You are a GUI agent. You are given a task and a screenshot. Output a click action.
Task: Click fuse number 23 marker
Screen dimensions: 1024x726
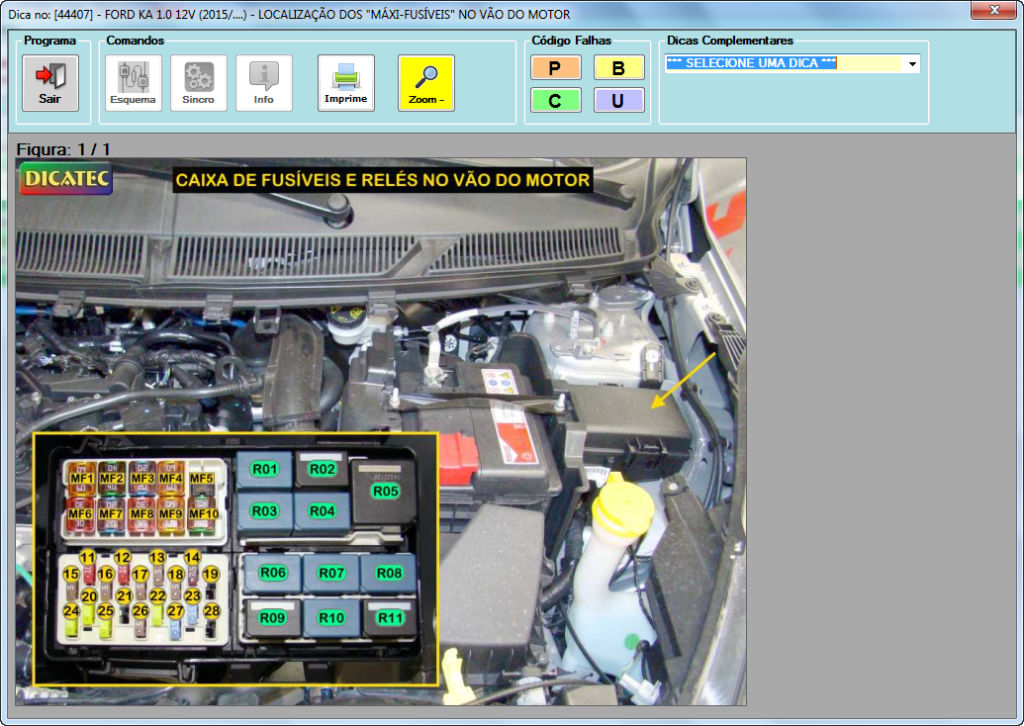[x=192, y=596]
